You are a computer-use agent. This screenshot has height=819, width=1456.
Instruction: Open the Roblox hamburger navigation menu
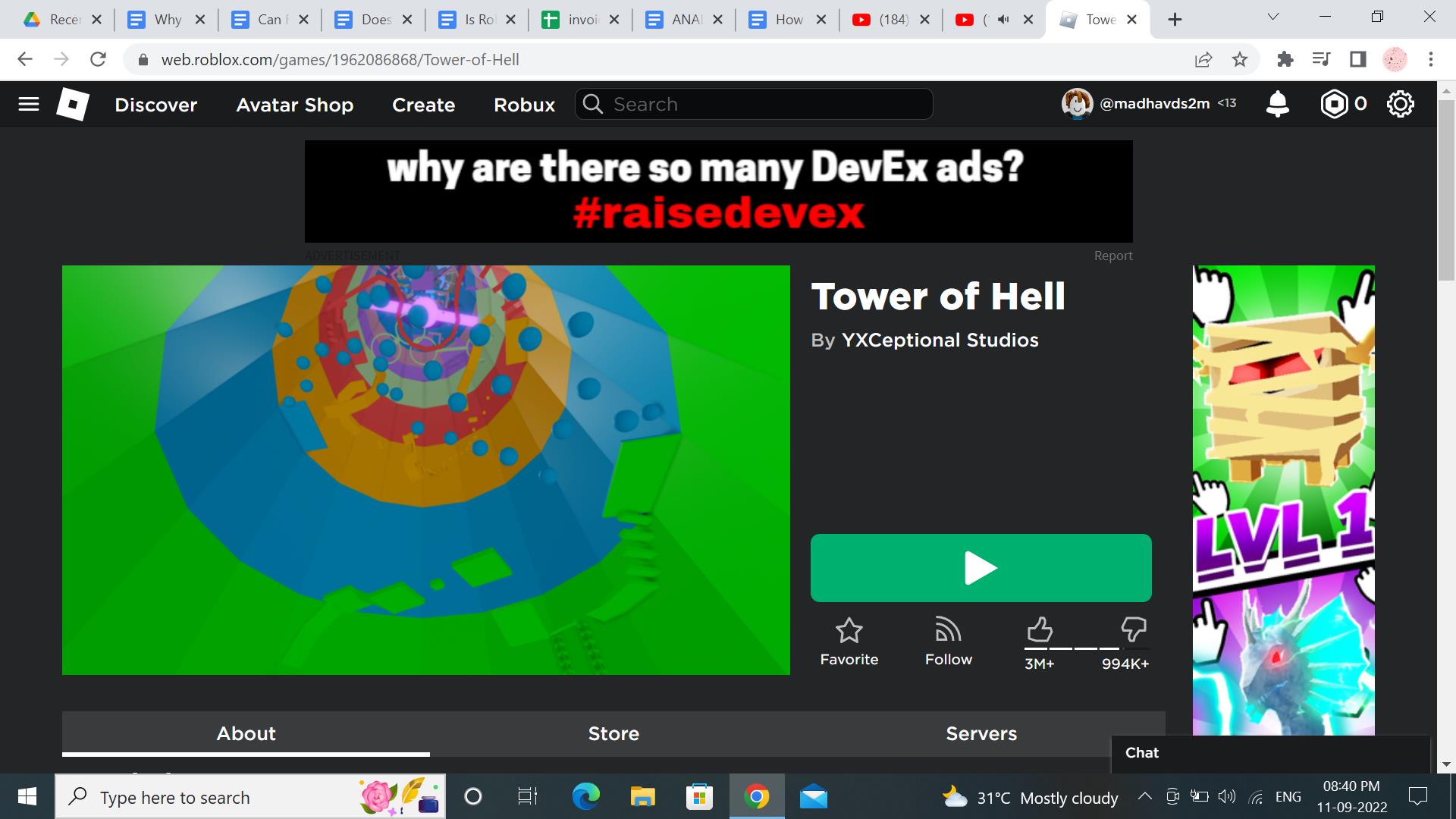29,104
